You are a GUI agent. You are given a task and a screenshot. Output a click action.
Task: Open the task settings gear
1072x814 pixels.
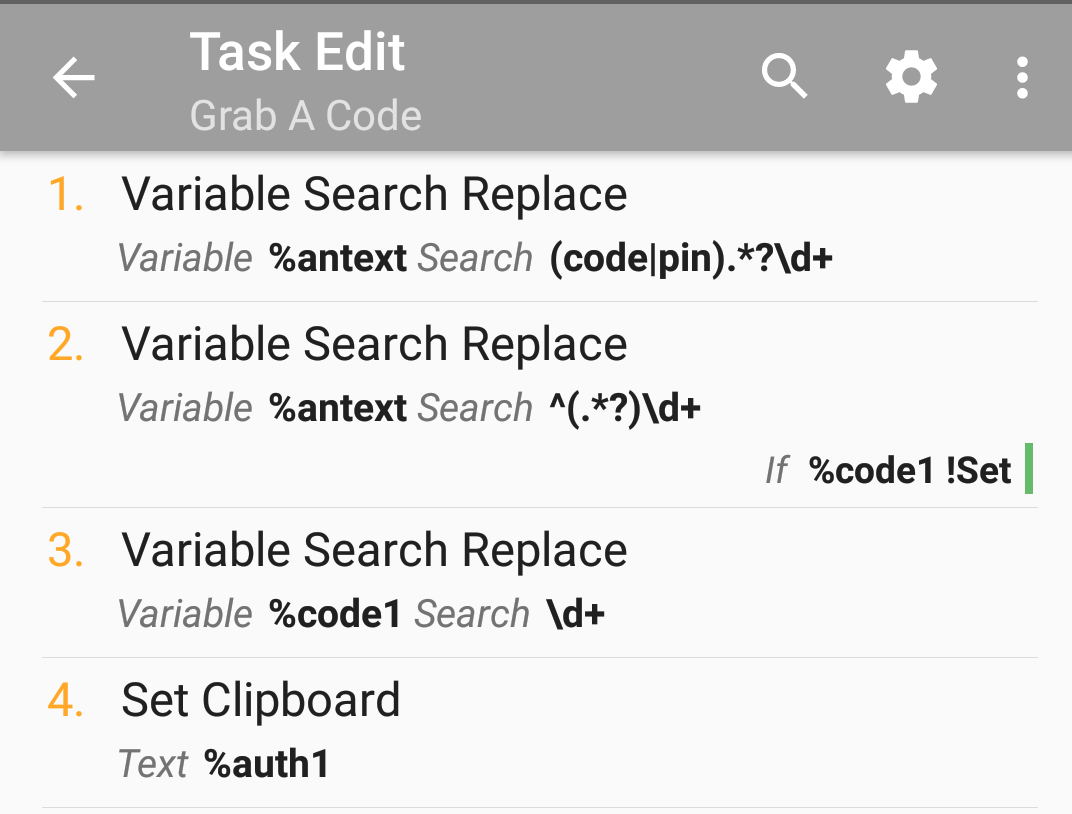[911, 77]
